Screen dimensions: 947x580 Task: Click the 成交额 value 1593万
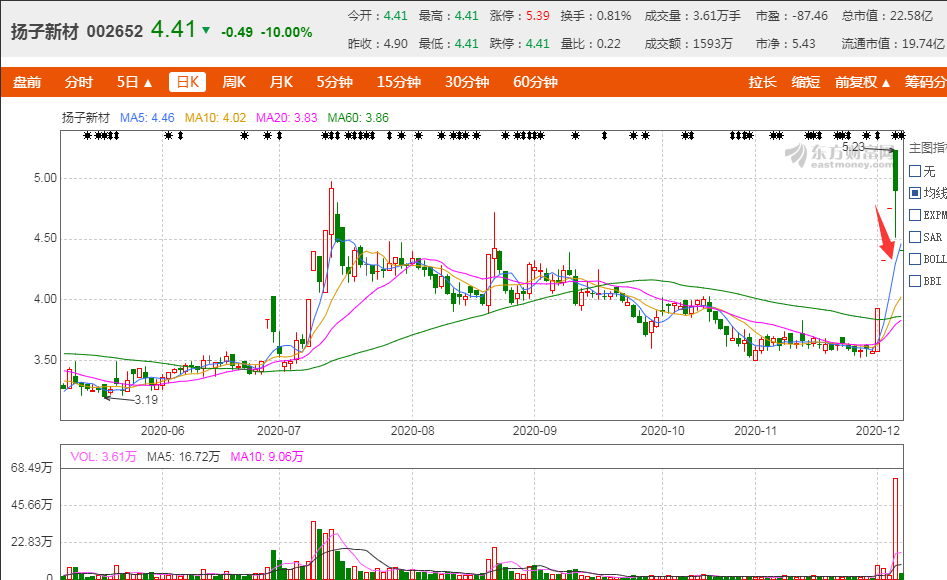tap(713, 44)
